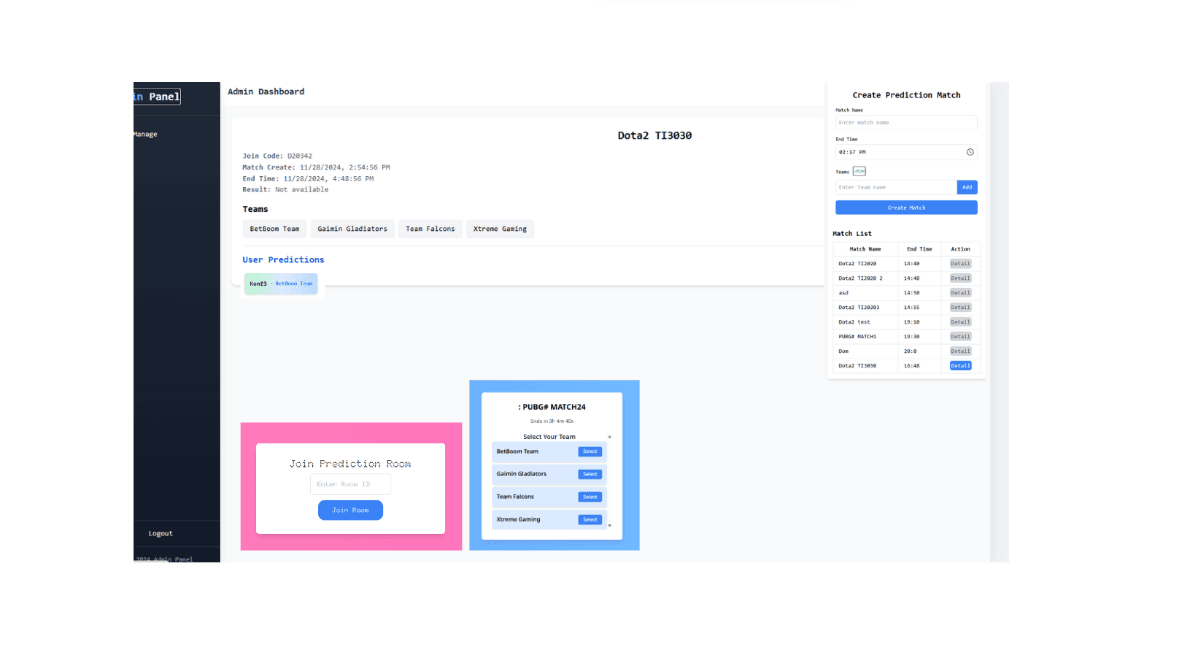Screen dimensions: 1196x665
Task: Click the Admin Panel logo
Action: (x=157, y=97)
